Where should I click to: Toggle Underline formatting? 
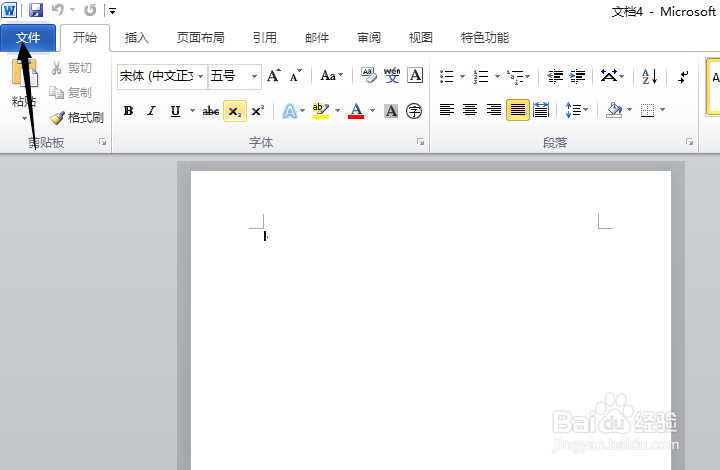click(175, 111)
